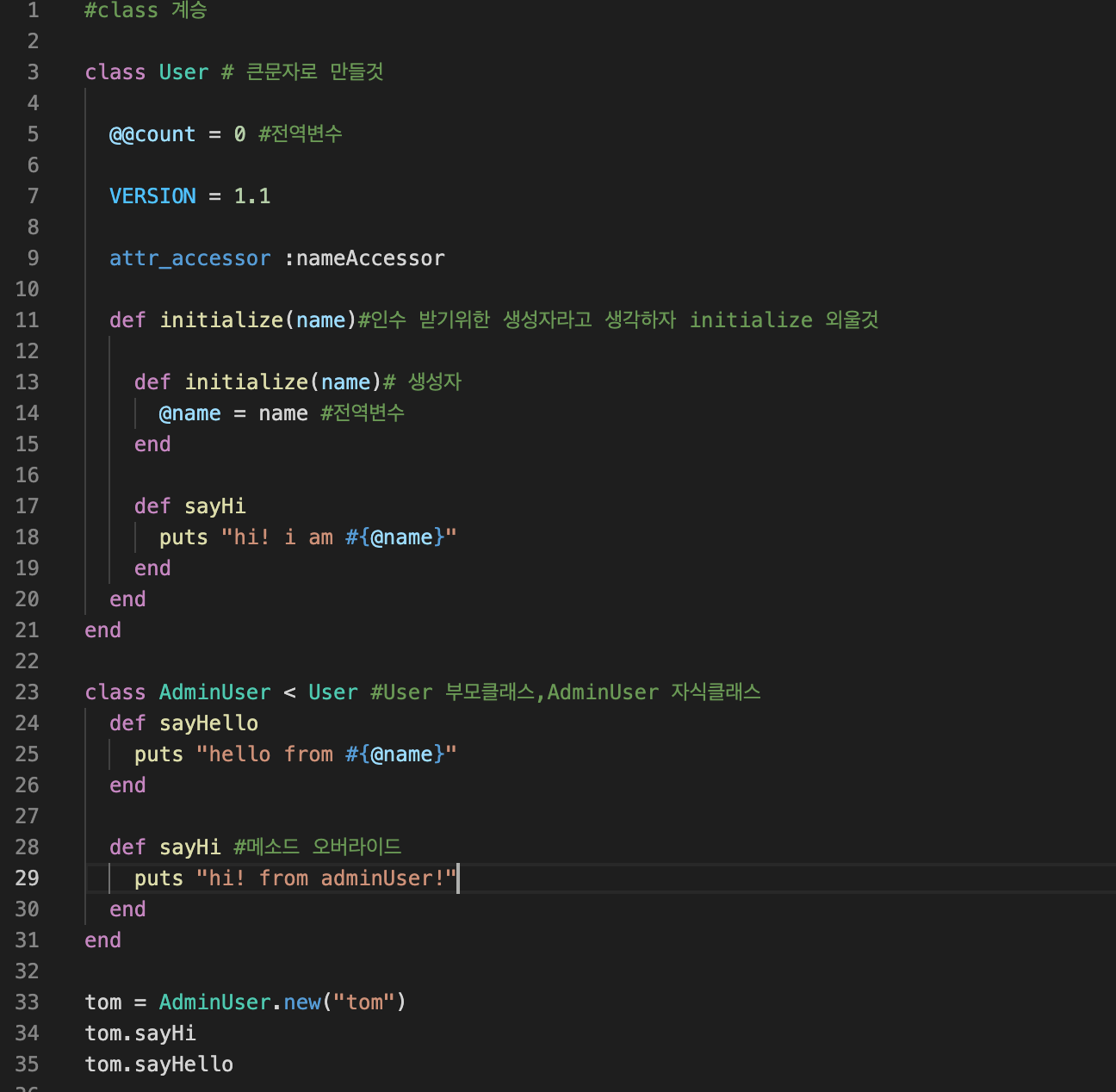
Task: Click the parent "User" after "<" on line 23
Action: pos(332,692)
